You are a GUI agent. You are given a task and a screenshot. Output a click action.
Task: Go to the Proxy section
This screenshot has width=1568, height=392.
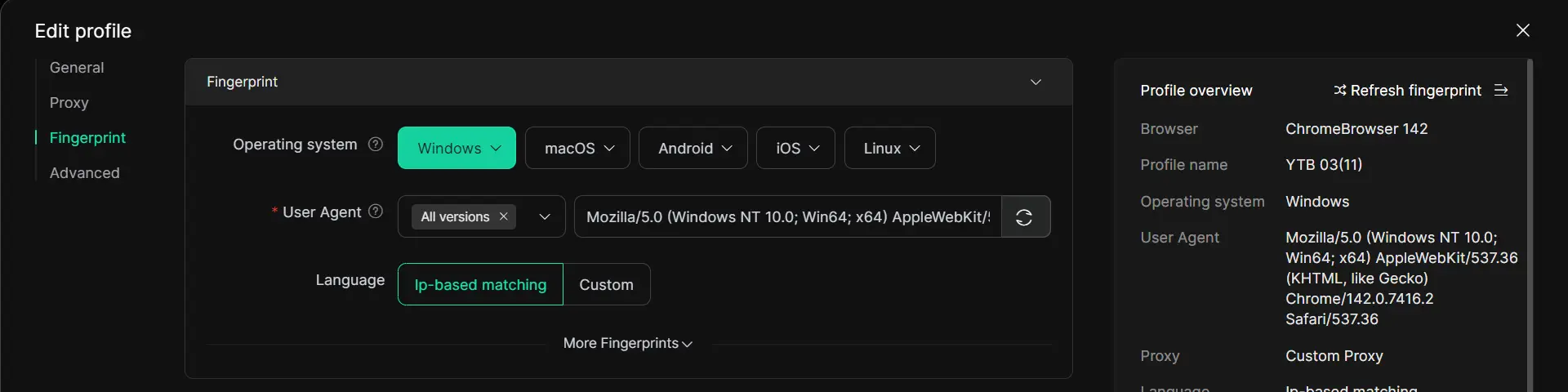pyautogui.click(x=69, y=103)
